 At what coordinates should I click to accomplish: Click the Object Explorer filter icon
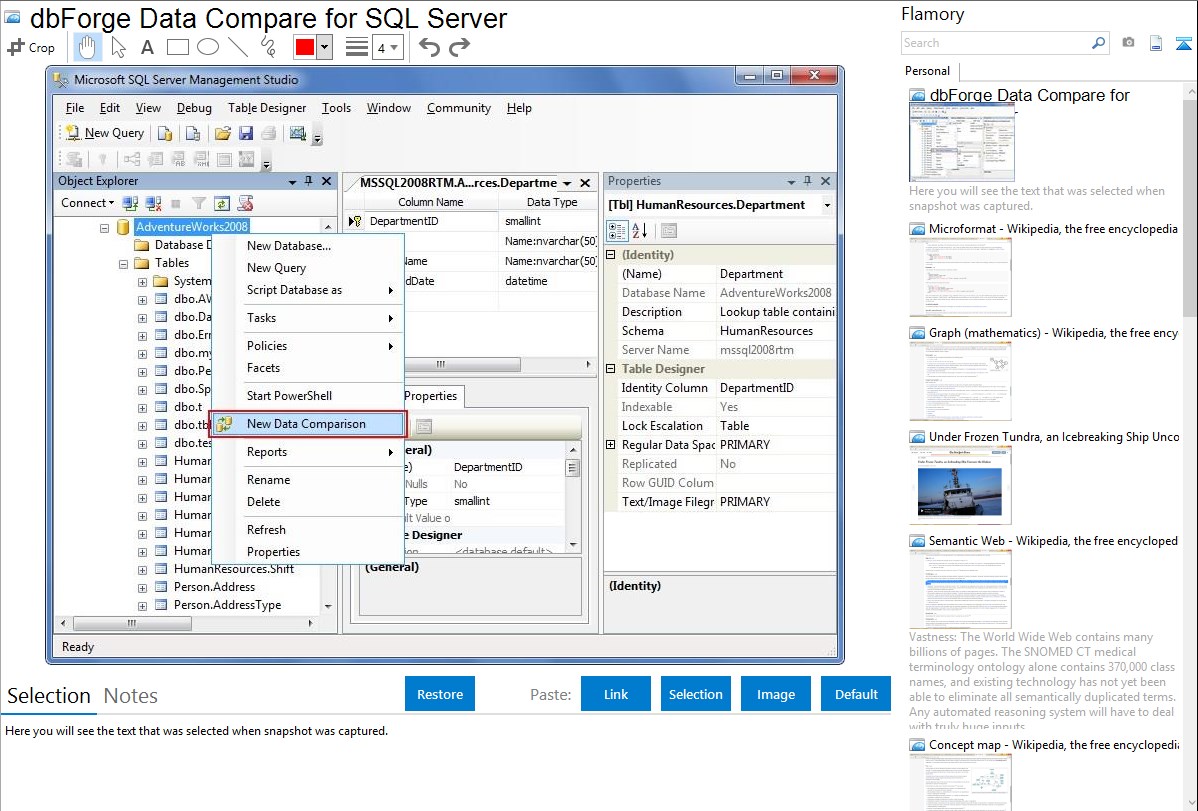click(x=199, y=203)
